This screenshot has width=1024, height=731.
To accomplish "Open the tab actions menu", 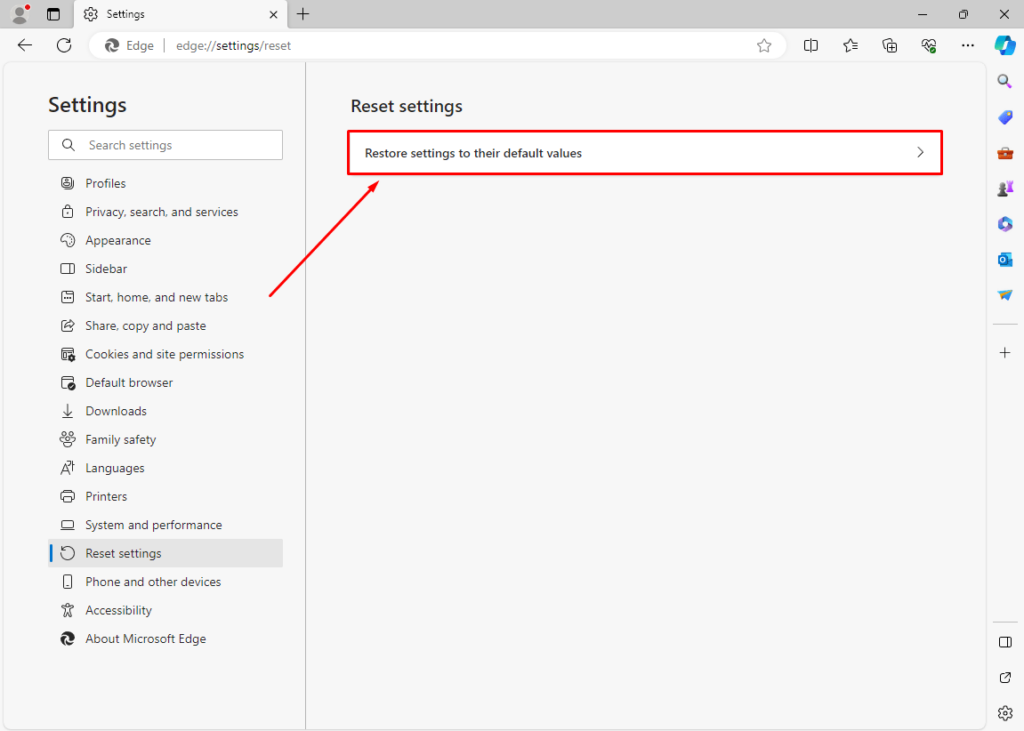I will 53,14.
